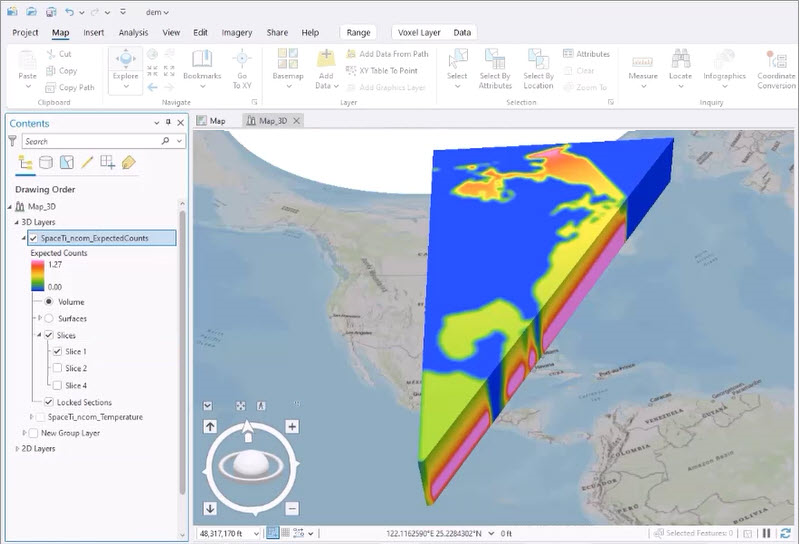
Task: Open the Insert ribbon tab
Action: pos(93,33)
